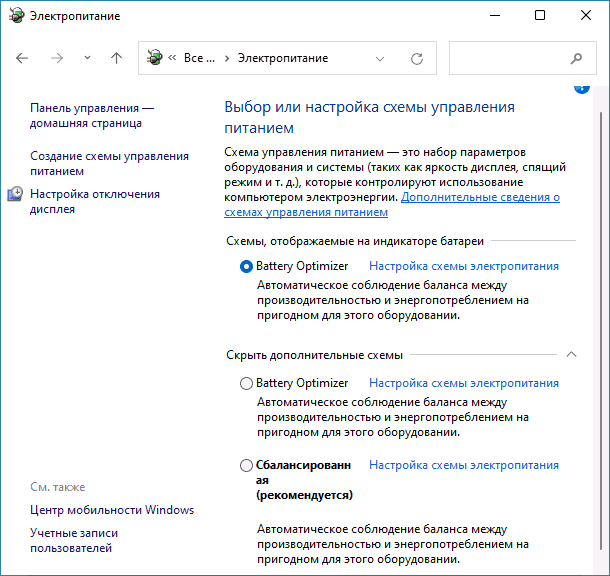Open plan settings for the second Battery Optimizer
The height and width of the screenshot is (576, 610).
[464, 383]
